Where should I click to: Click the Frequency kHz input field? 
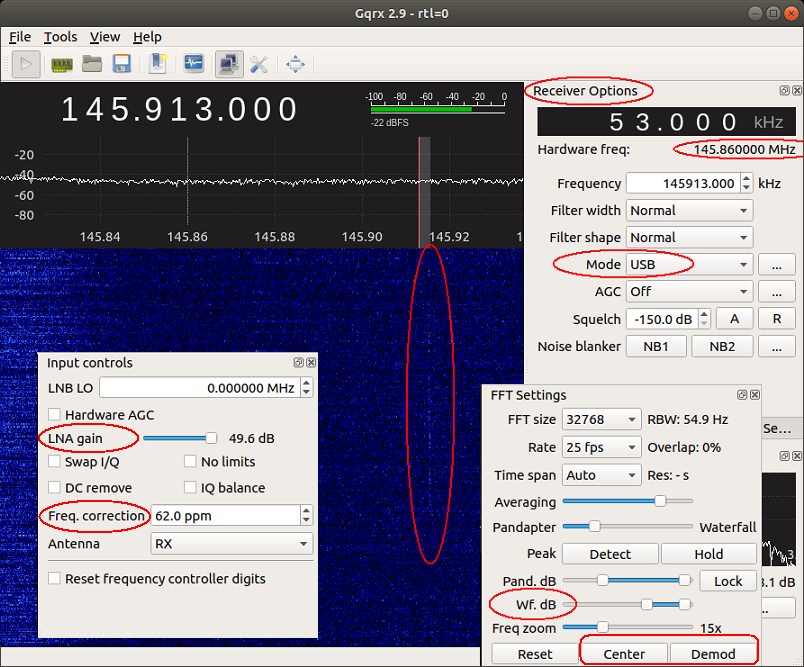[684, 184]
